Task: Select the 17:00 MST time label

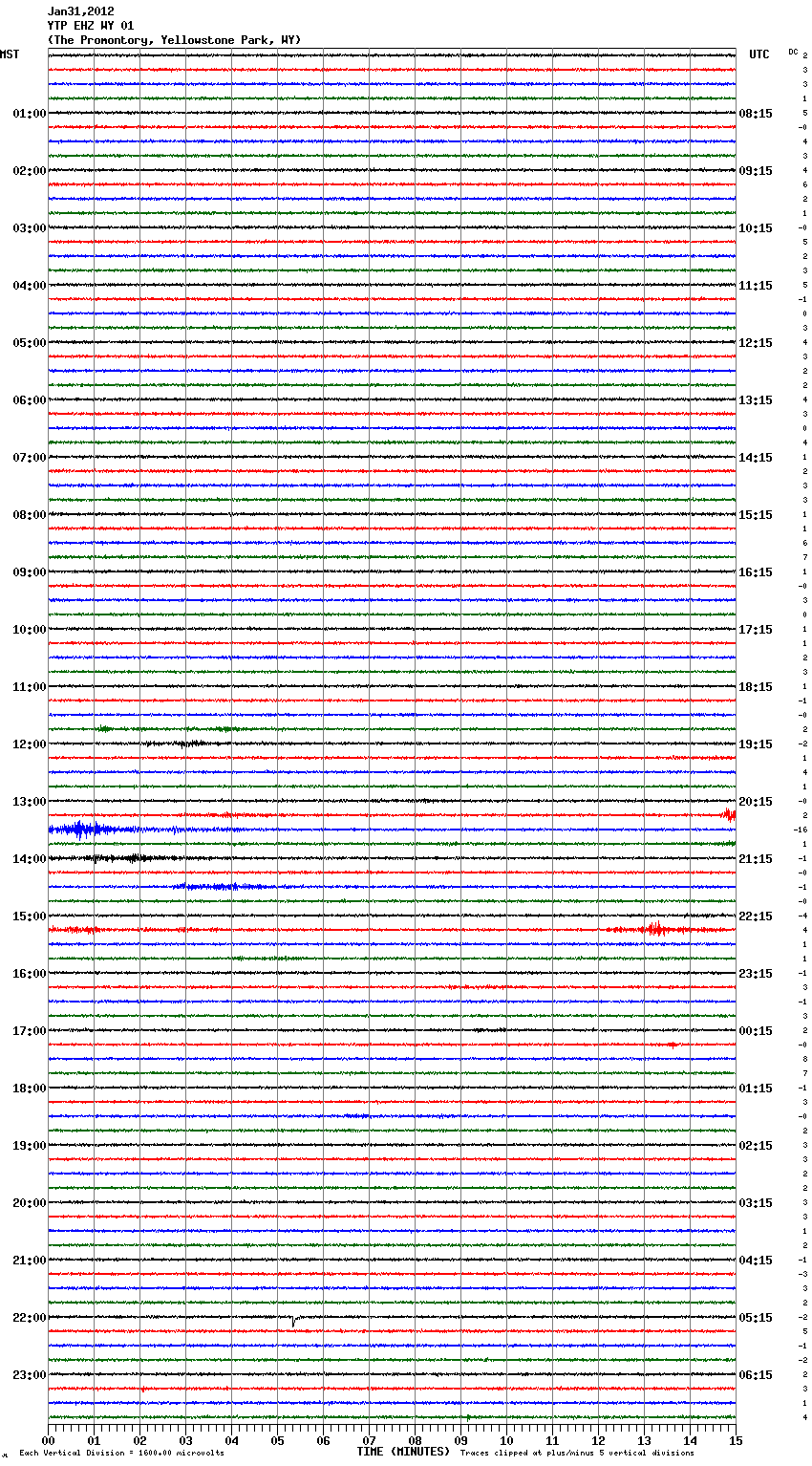Action: [x=29, y=1031]
